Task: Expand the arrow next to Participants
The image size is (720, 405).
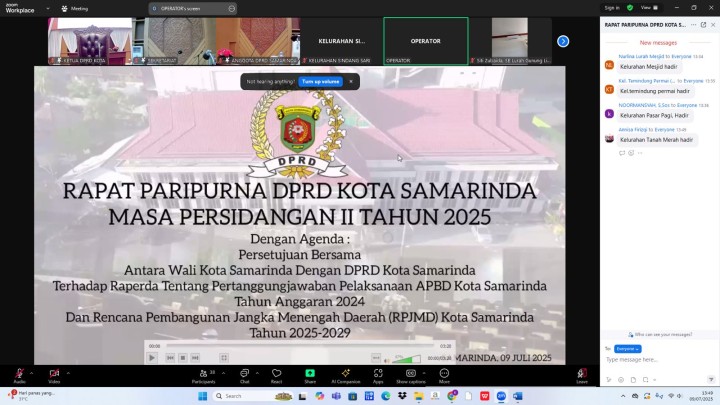Action: point(223,373)
